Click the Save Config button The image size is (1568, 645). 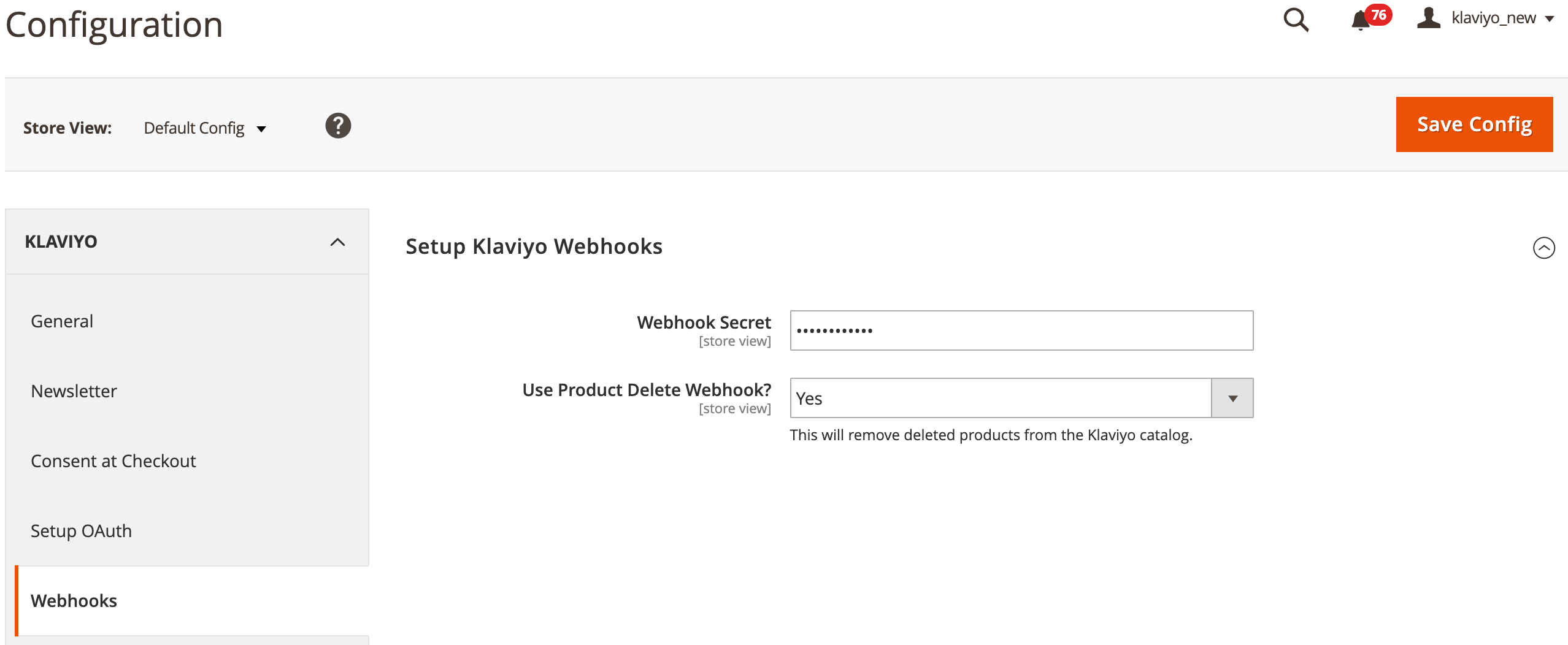coord(1474,124)
